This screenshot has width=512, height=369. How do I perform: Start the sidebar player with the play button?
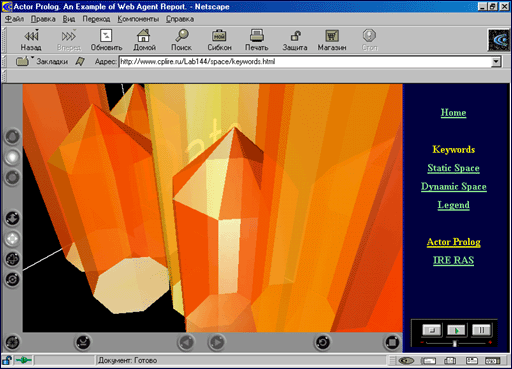[456, 330]
